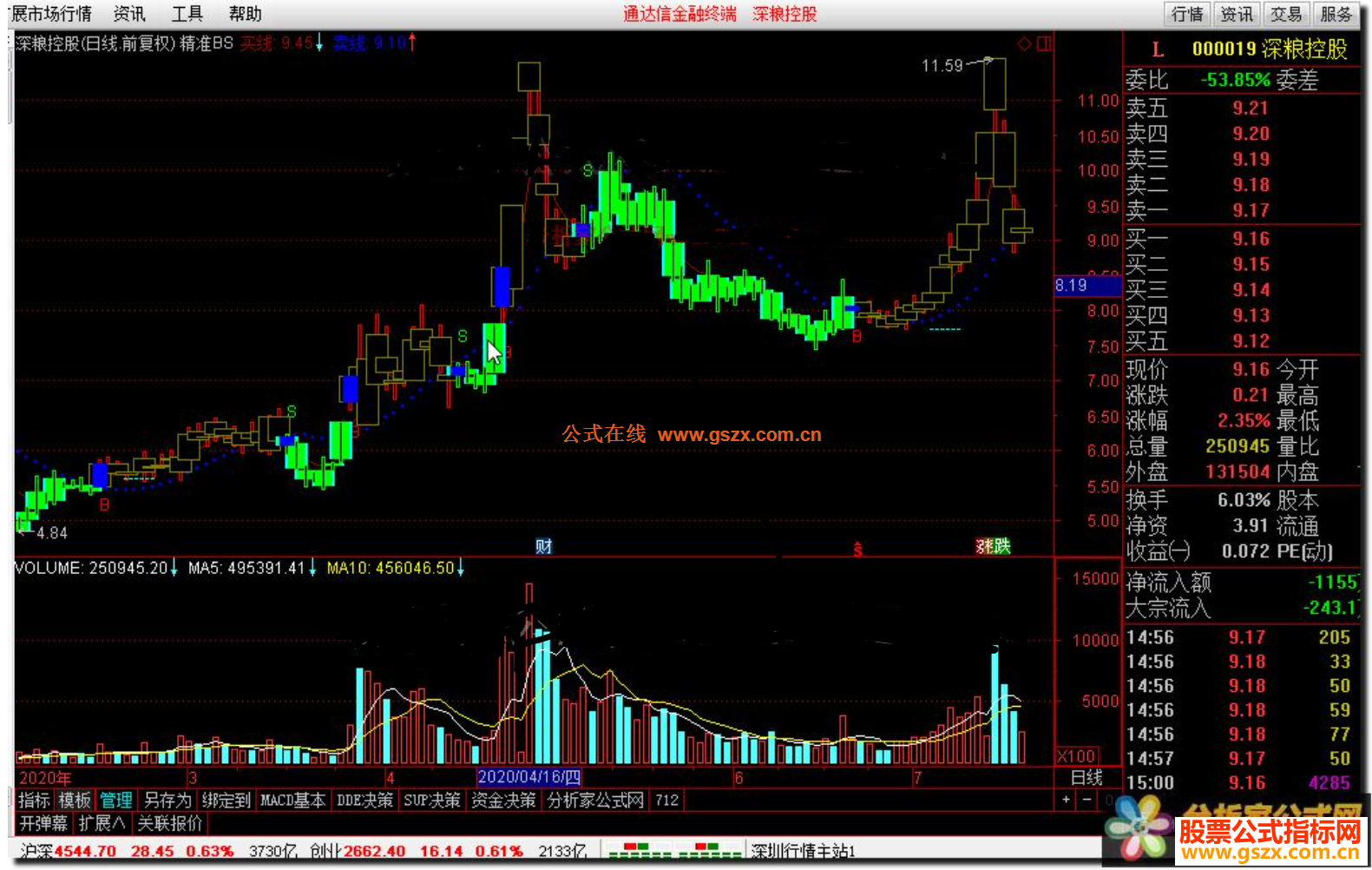The image size is (1372, 870).
Task: Click the stock name 000019 深粮控股
Action: [x=1270, y=49]
